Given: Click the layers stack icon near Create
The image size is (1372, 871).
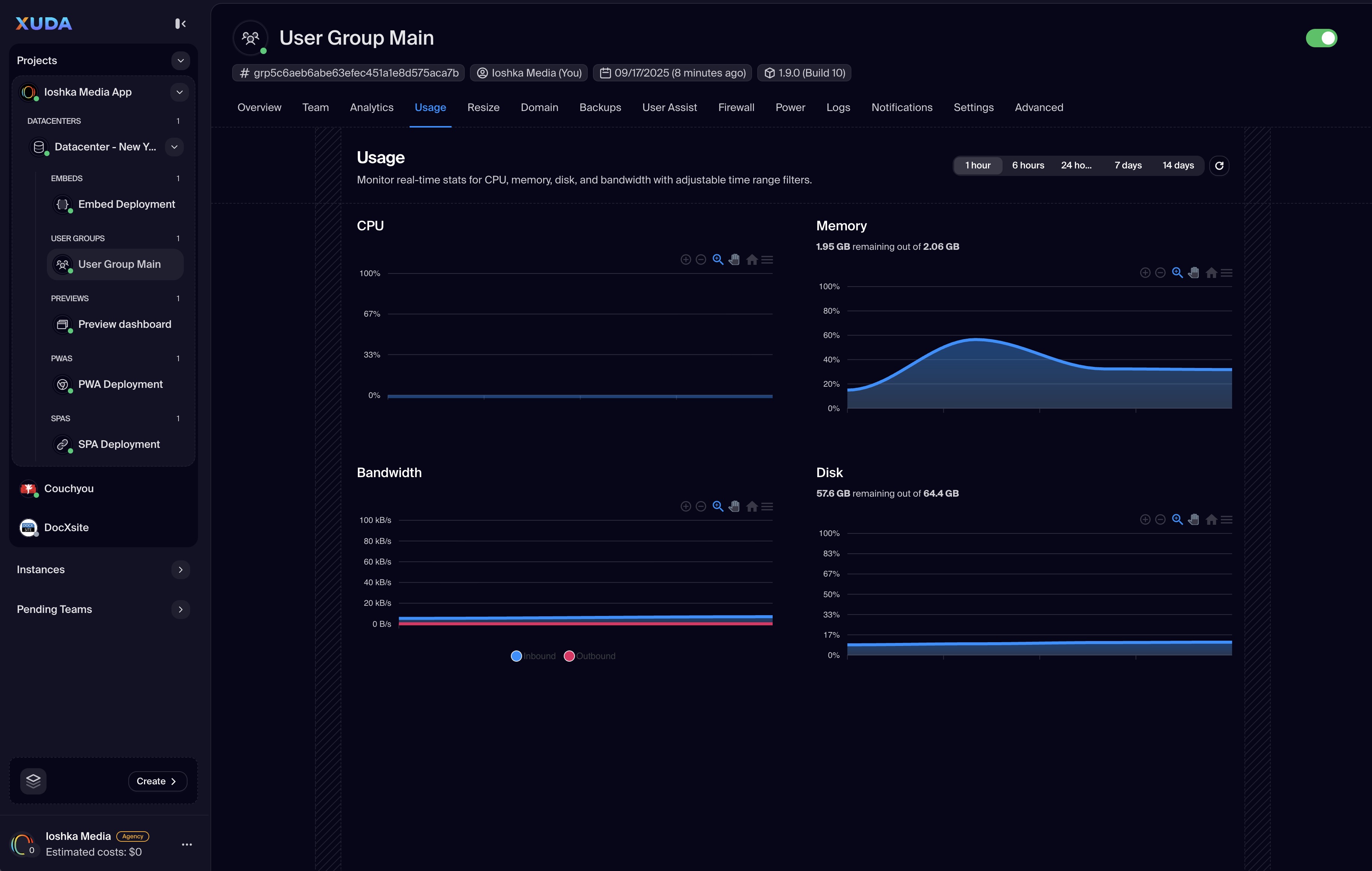Looking at the screenshot, I should click(33, 781).
